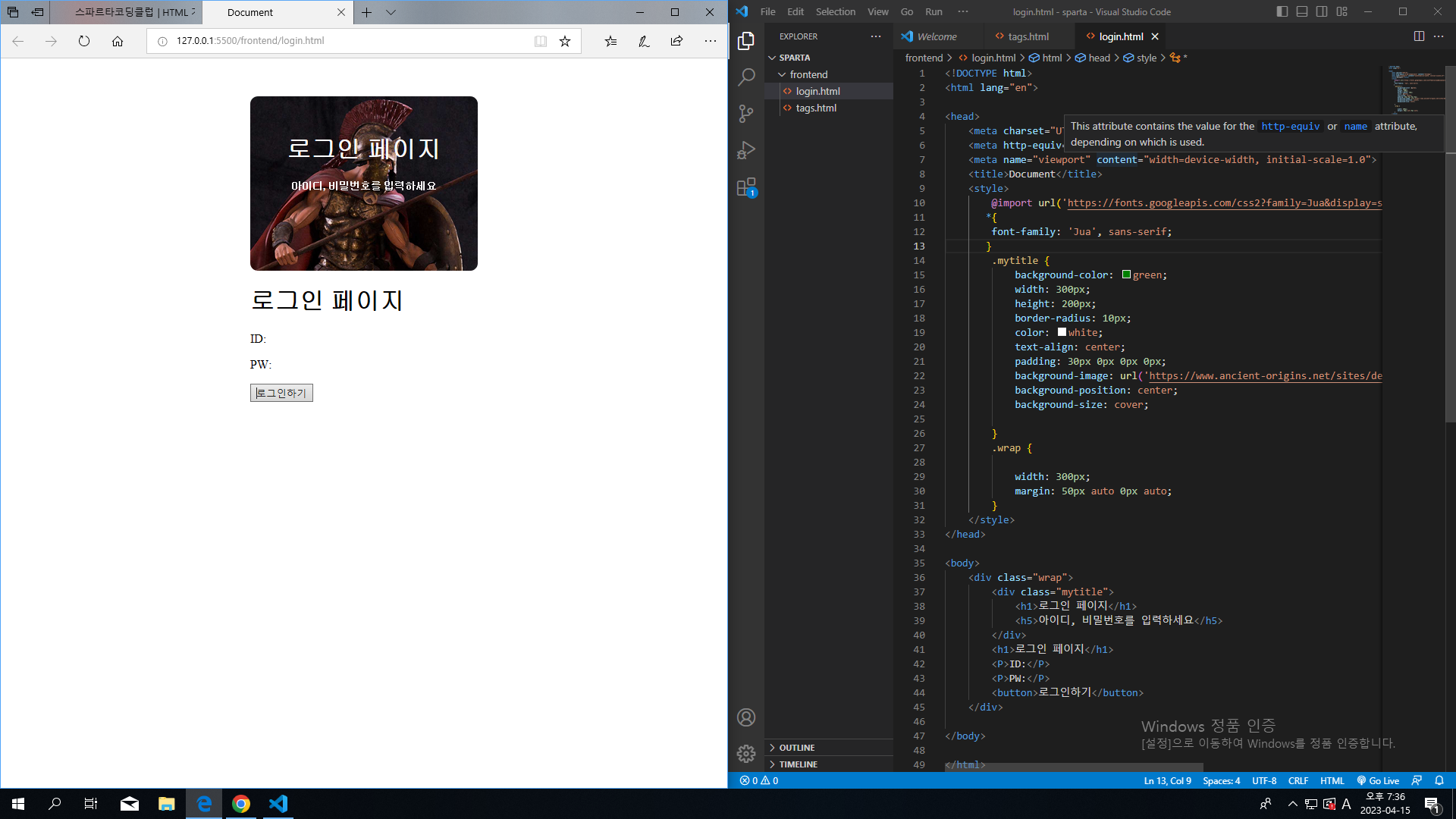1456x819 pixels.
Task: Open the Windows Start menu
Action: pyautogui.click(x=18, y=804)
